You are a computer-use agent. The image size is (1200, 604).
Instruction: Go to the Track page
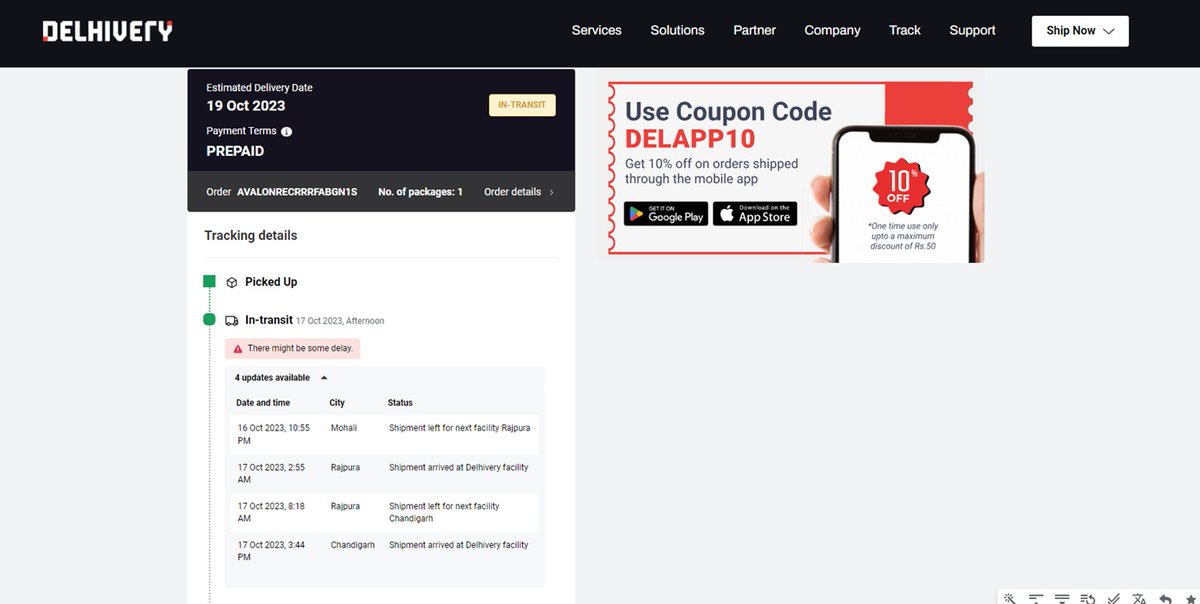tap(905, 30)
